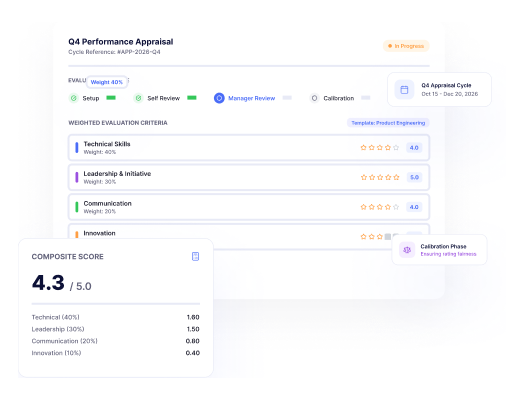Click the Communication criteria row title

coord(108,204)
